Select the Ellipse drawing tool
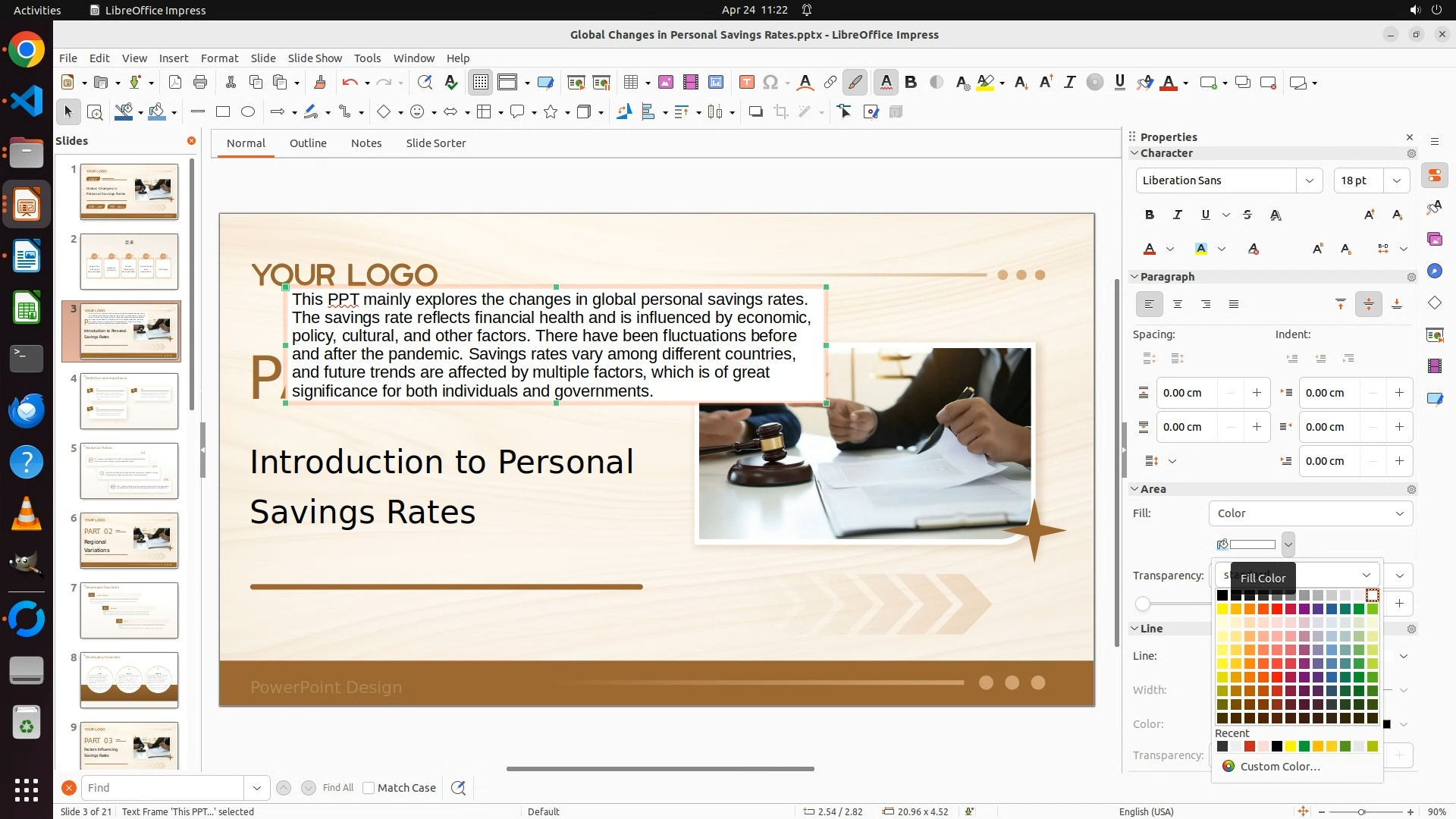1456x819 pixels. 248,112
